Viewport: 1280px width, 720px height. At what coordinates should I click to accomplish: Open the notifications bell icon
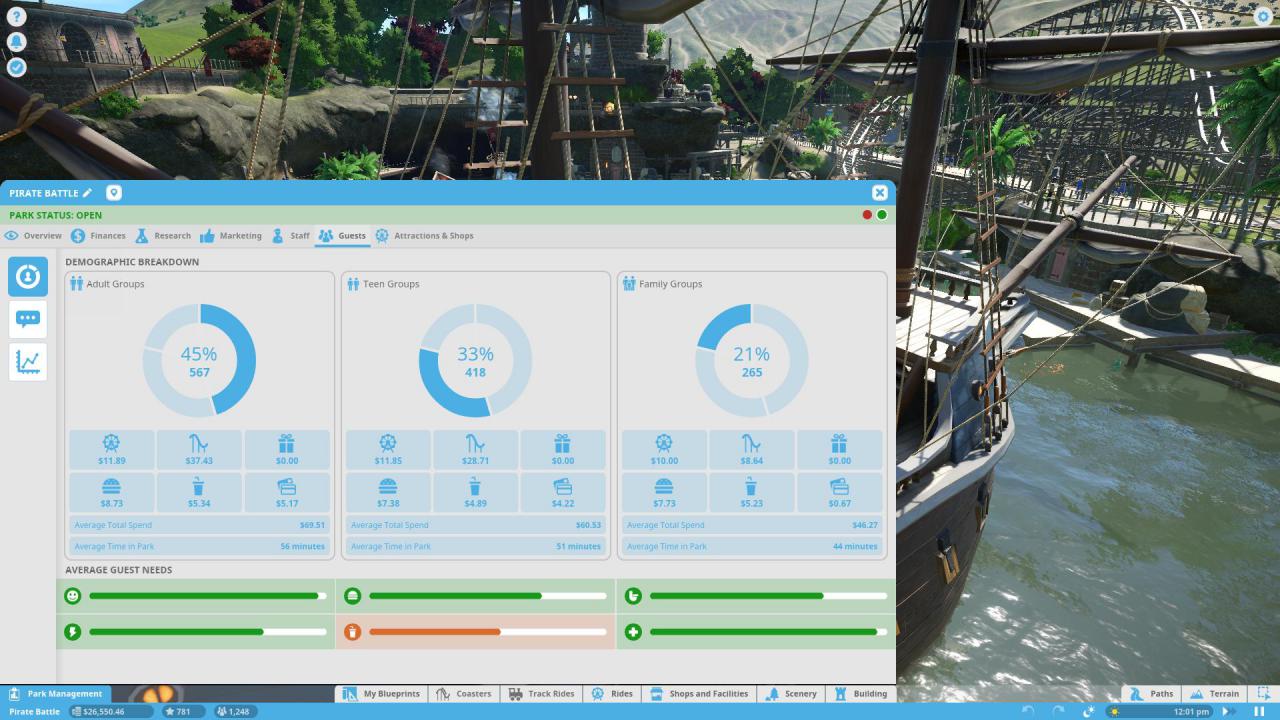click(x=16, y=42)
